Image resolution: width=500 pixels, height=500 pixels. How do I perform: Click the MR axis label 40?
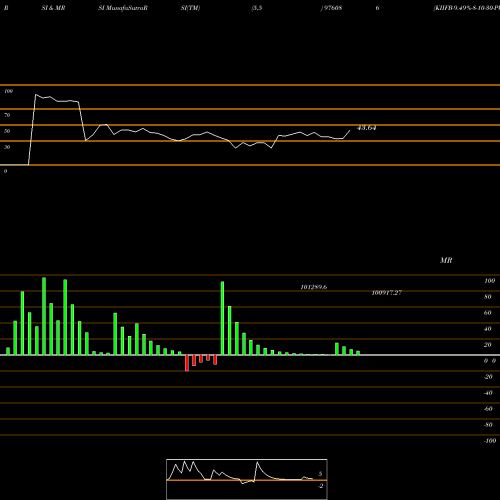click(x=488, y=329)
